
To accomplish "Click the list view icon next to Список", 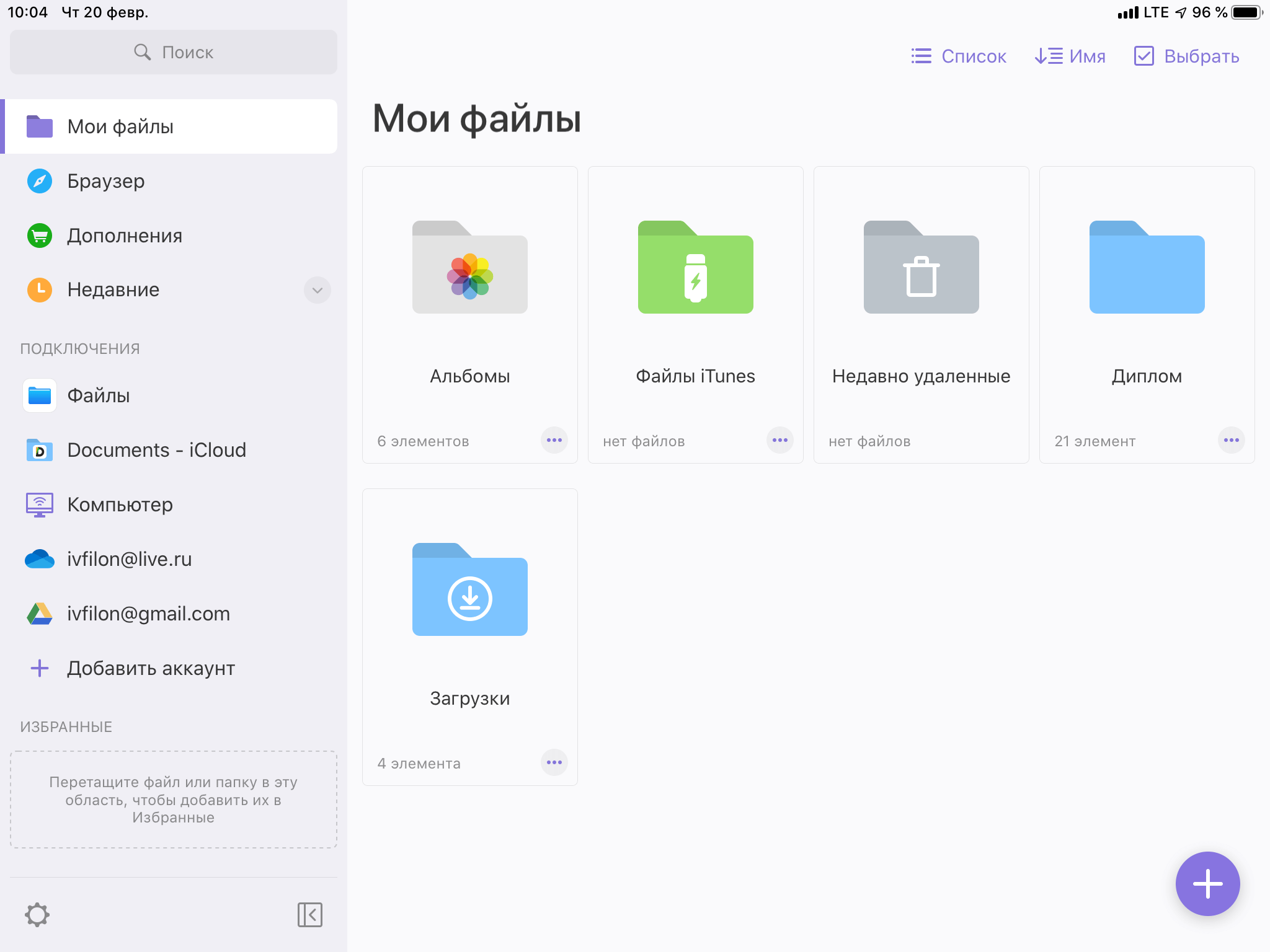I will pyautogui.click(x=921, y=56).
